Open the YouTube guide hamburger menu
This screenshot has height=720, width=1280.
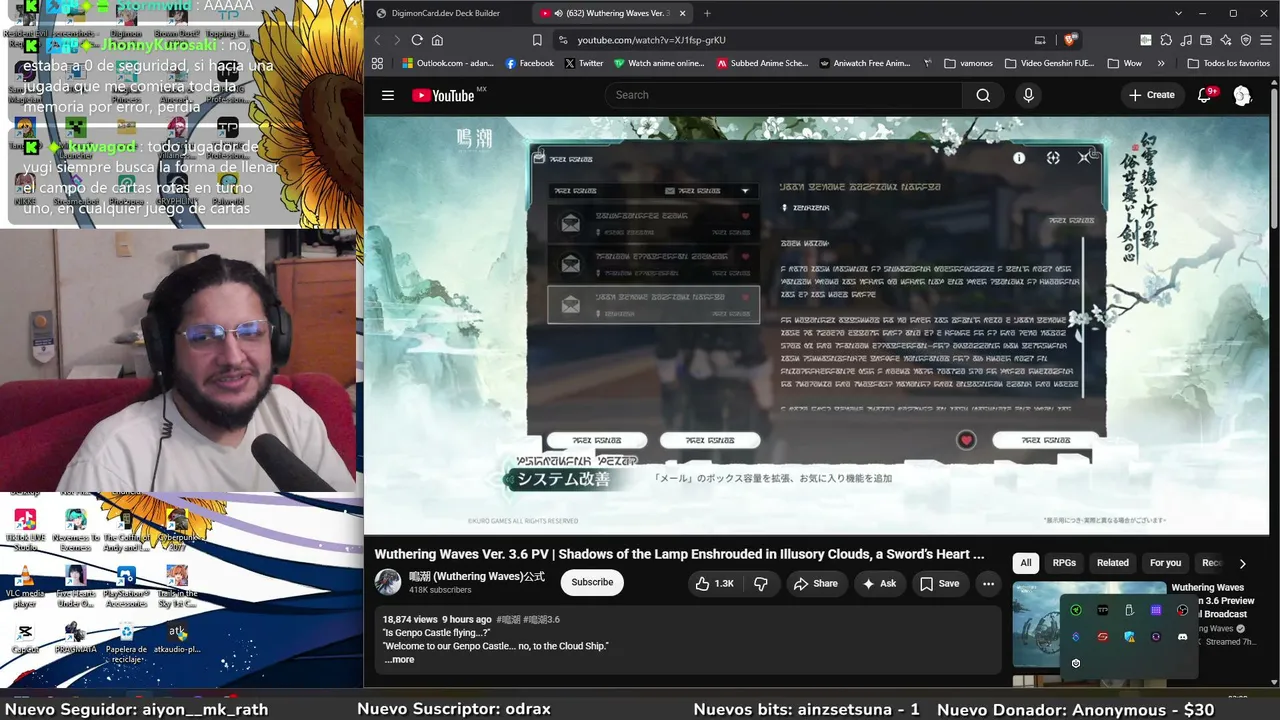click(x=388, y=95)
